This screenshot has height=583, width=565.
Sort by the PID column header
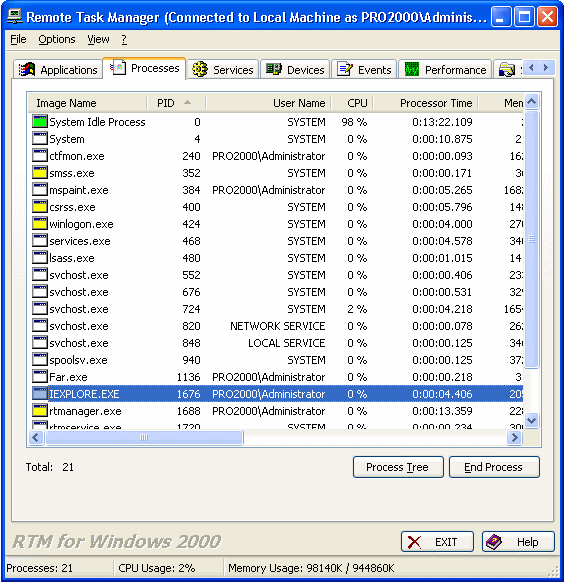coord(176,103)
